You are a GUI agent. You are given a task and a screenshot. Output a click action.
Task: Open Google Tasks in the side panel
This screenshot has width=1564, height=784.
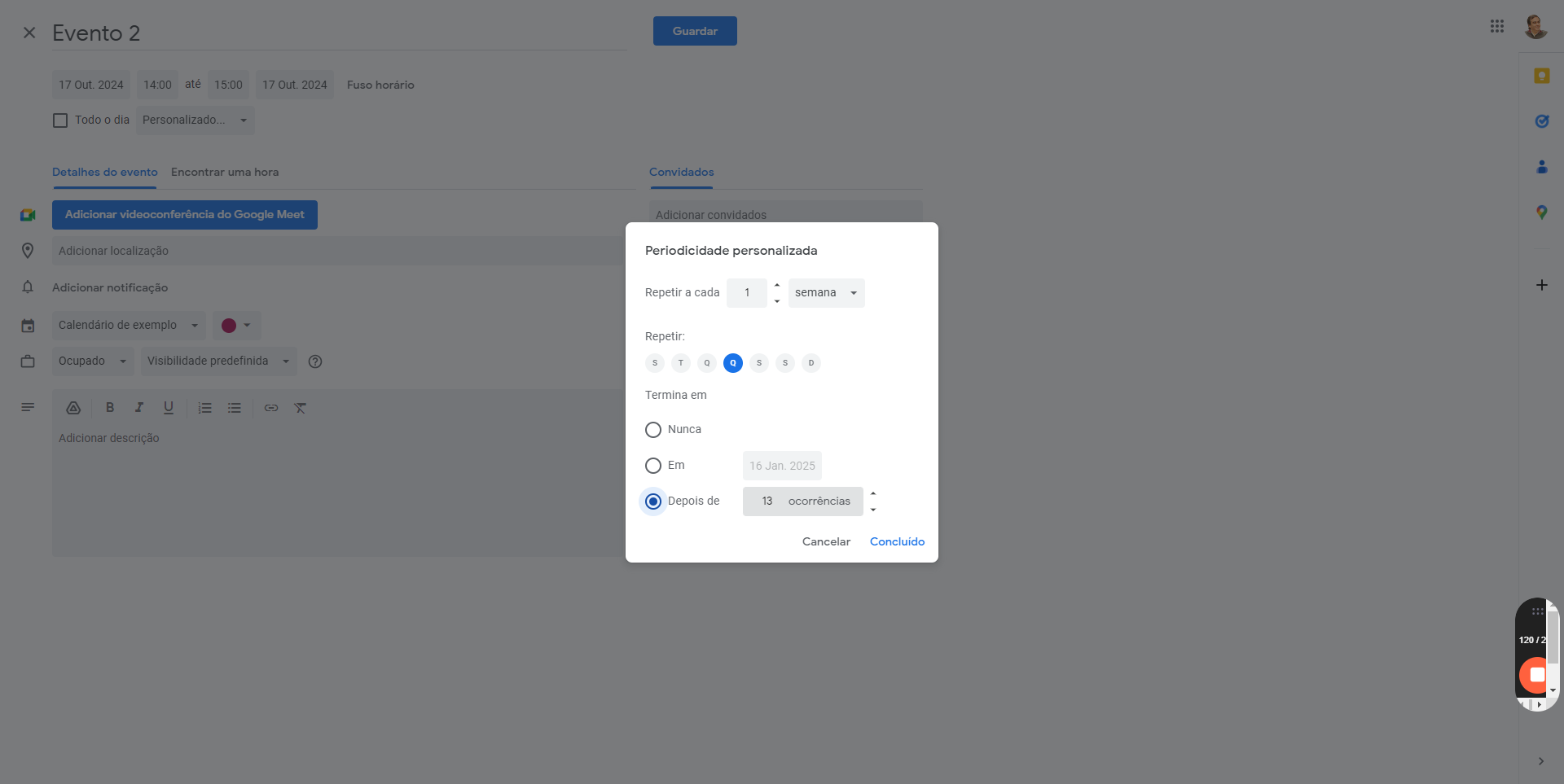pos(1541,121)
